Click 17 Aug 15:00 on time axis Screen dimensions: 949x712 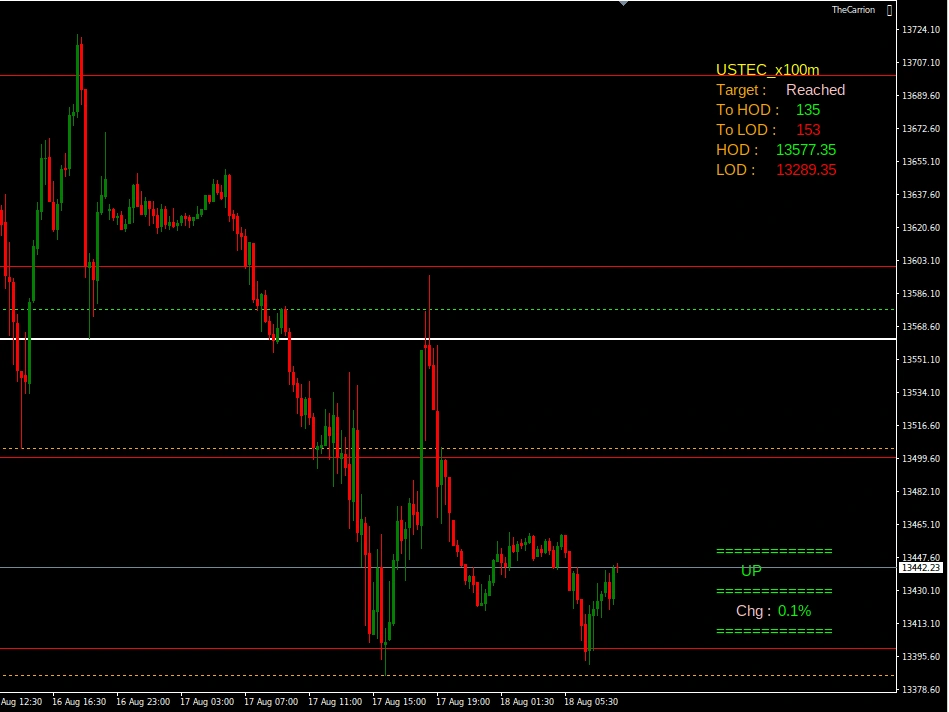[x=399, y=702]
